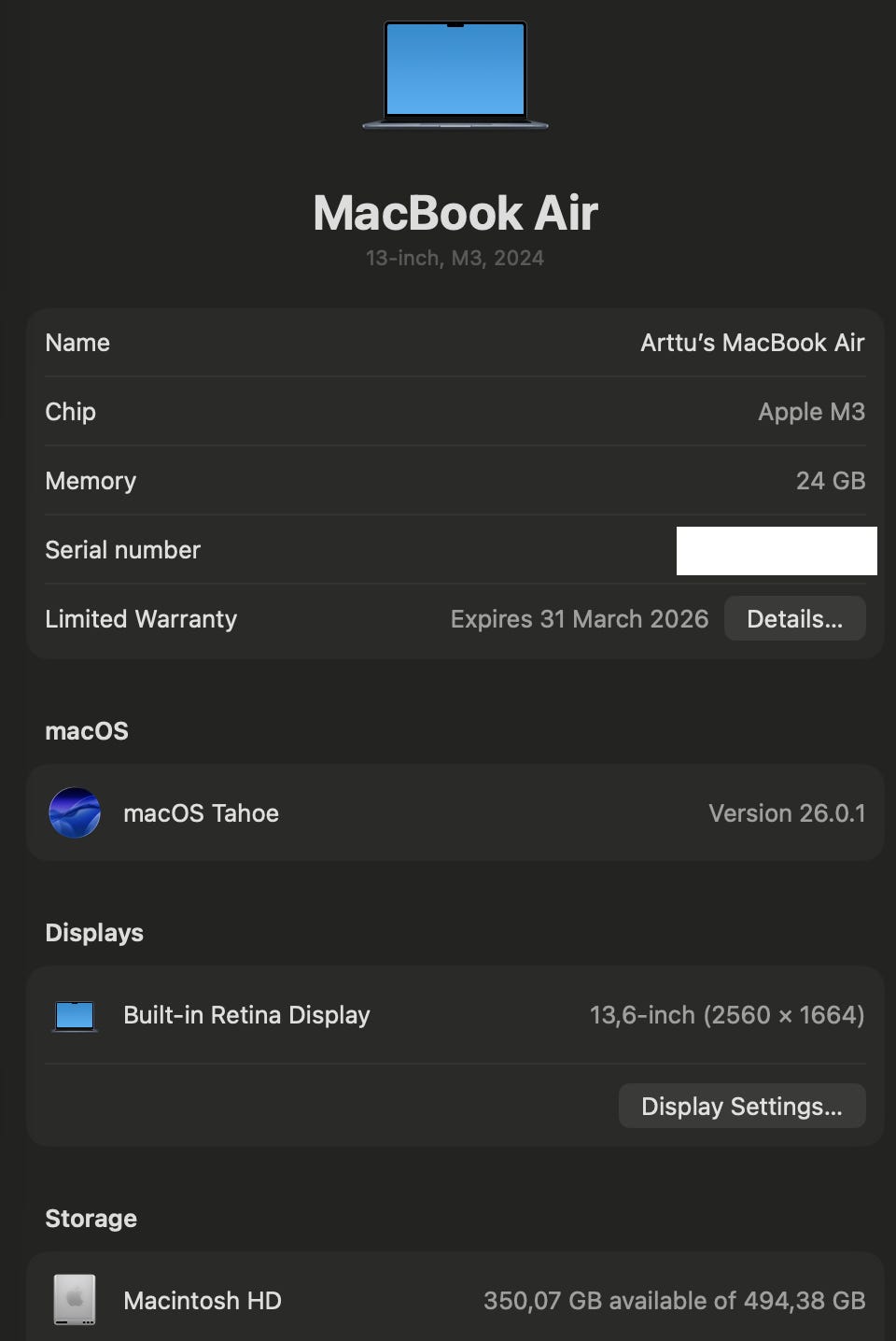
Task: Click the Version 26.0.1 text
Action: coord(787,813)
